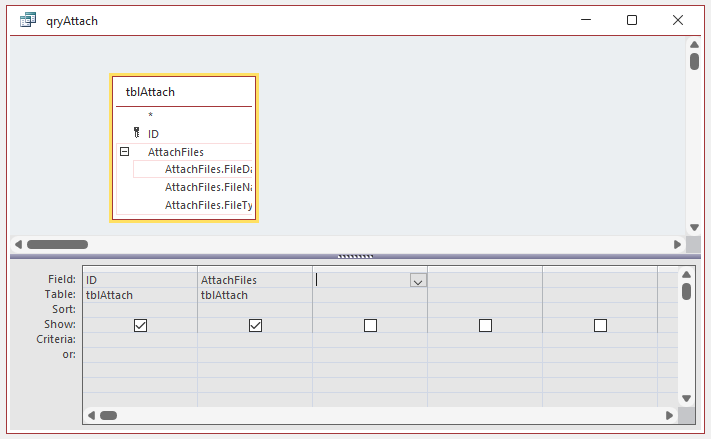Click the primary key icon beside ID
This screenshot has width=711, height=439.
coord(136,132)
